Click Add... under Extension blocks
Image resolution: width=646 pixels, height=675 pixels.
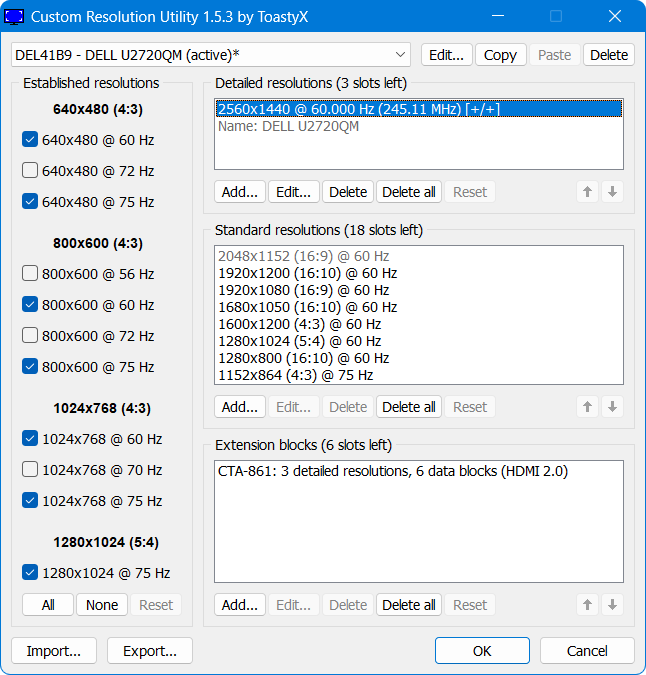[240, 605]
